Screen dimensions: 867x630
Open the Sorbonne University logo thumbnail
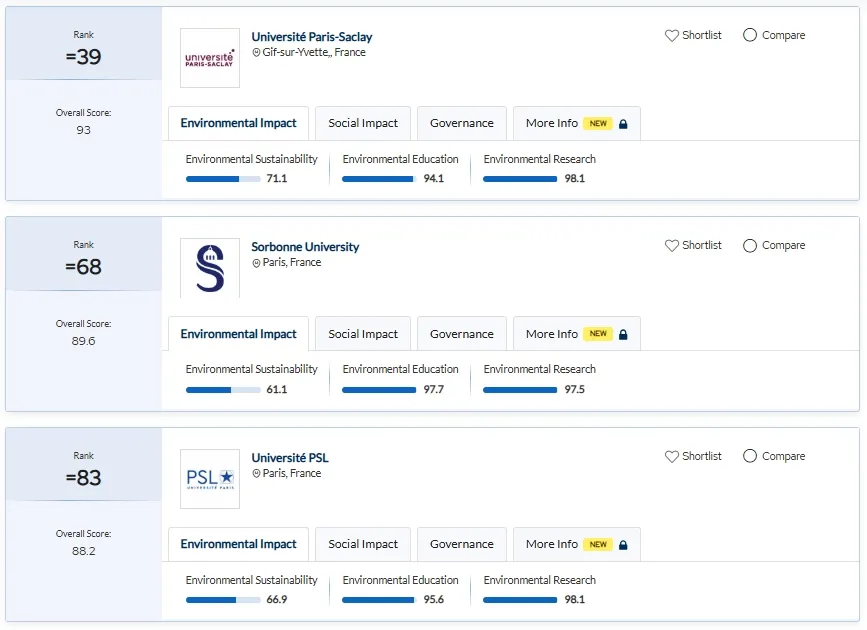(210, 268)
